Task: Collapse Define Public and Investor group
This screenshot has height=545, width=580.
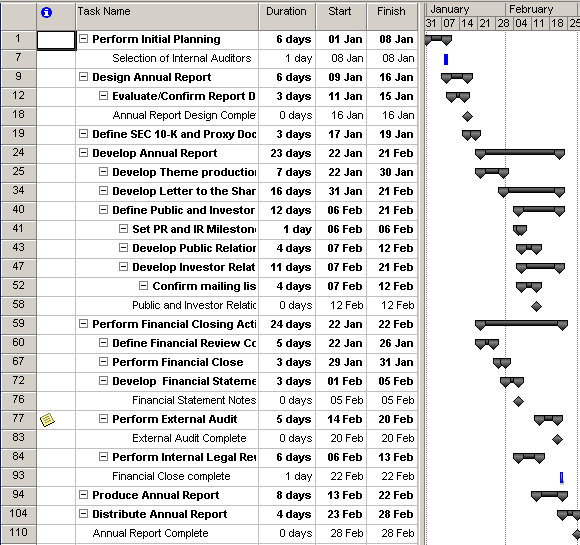Action: 104,209
